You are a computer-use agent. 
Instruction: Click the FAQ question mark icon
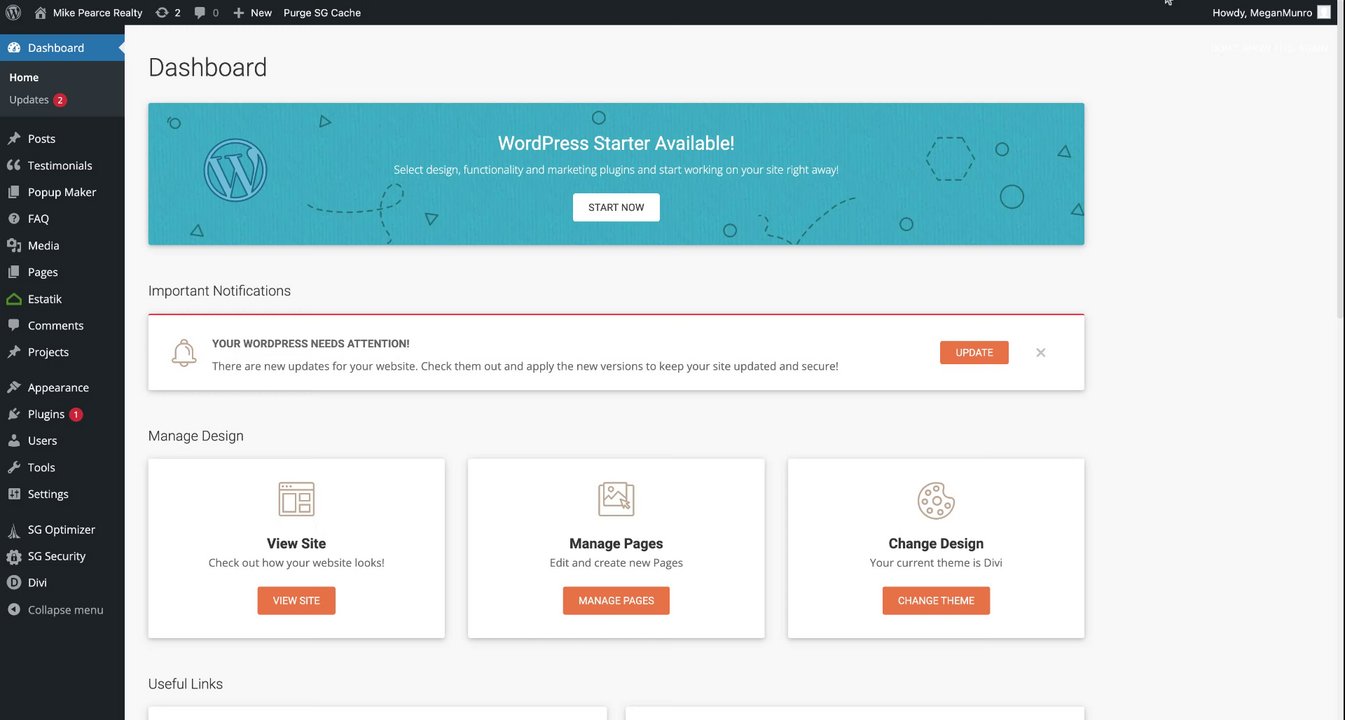[14, 219]
